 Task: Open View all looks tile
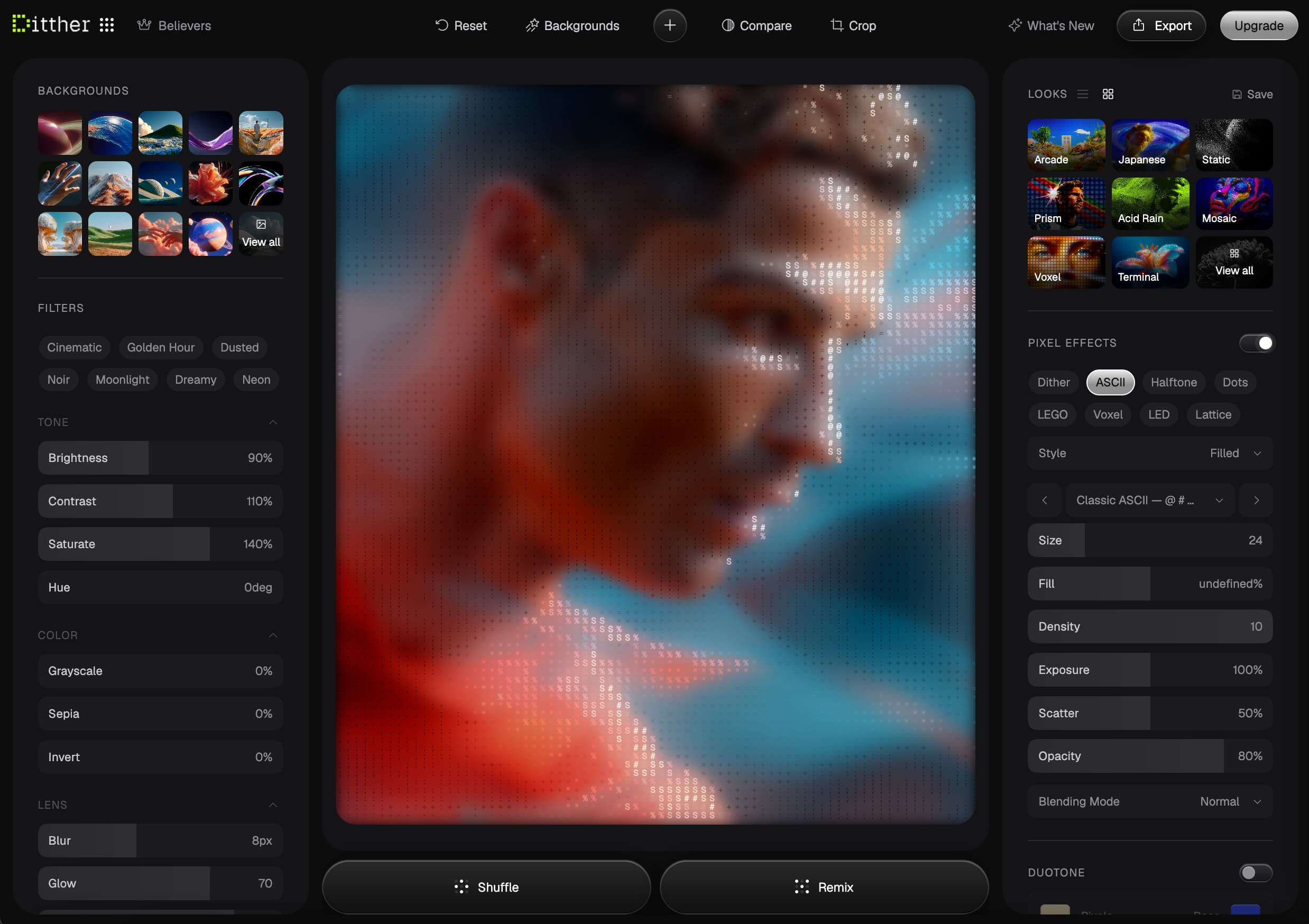1234,262
